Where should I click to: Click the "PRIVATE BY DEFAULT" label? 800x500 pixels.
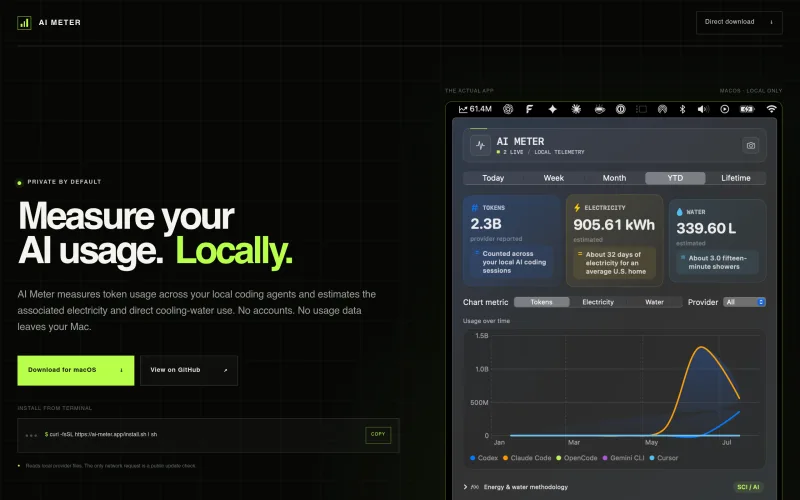(x=64, y=182)
